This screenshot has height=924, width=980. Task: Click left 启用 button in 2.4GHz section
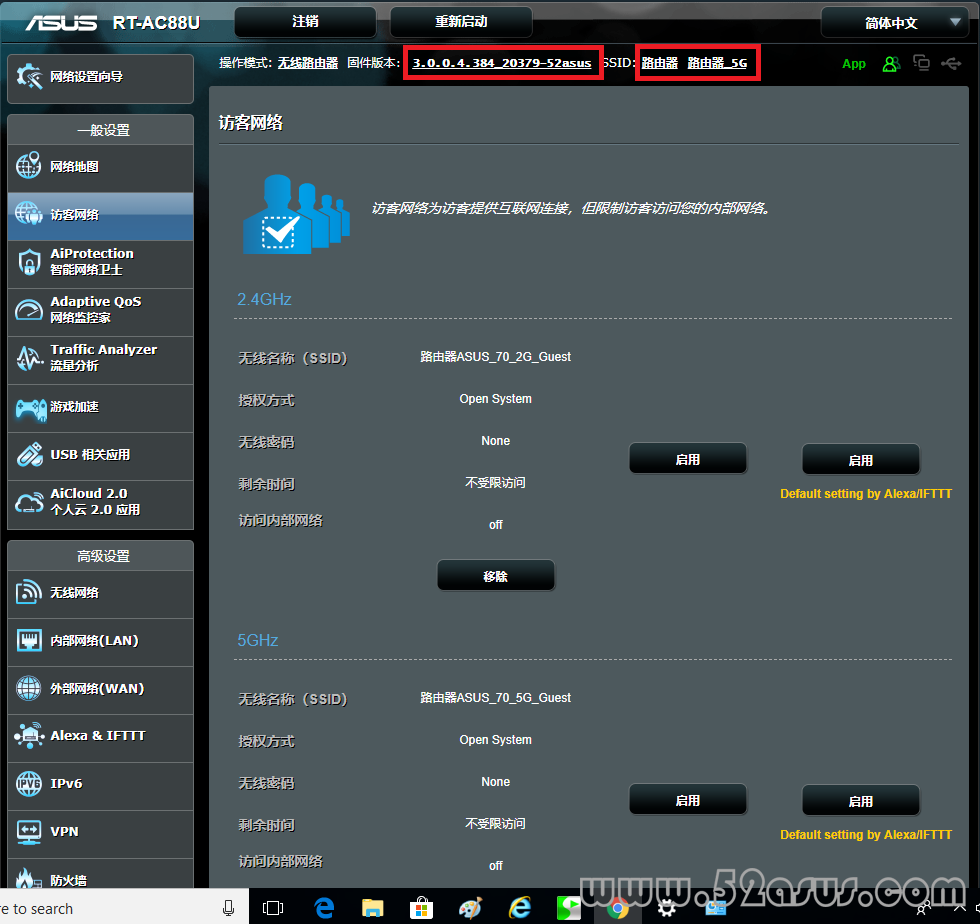688,459
